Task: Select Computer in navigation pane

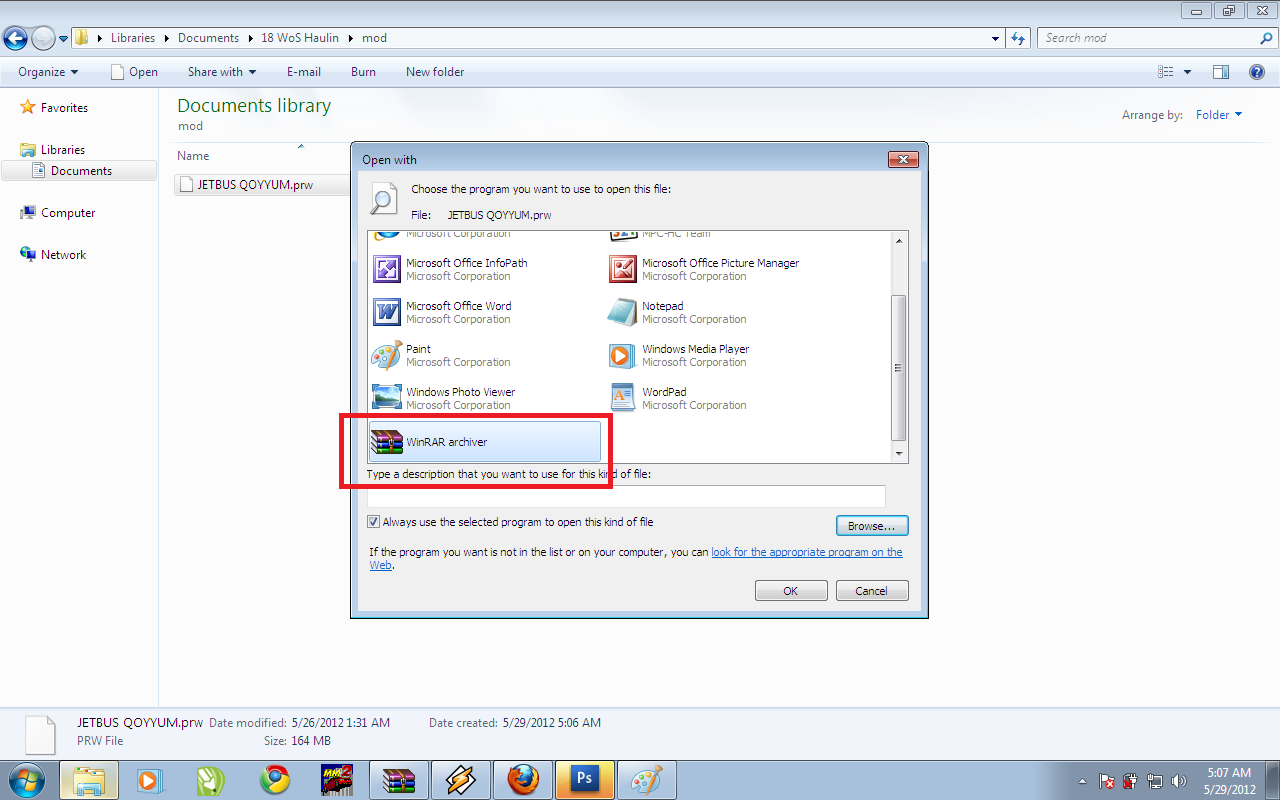Action: (68, 213)
